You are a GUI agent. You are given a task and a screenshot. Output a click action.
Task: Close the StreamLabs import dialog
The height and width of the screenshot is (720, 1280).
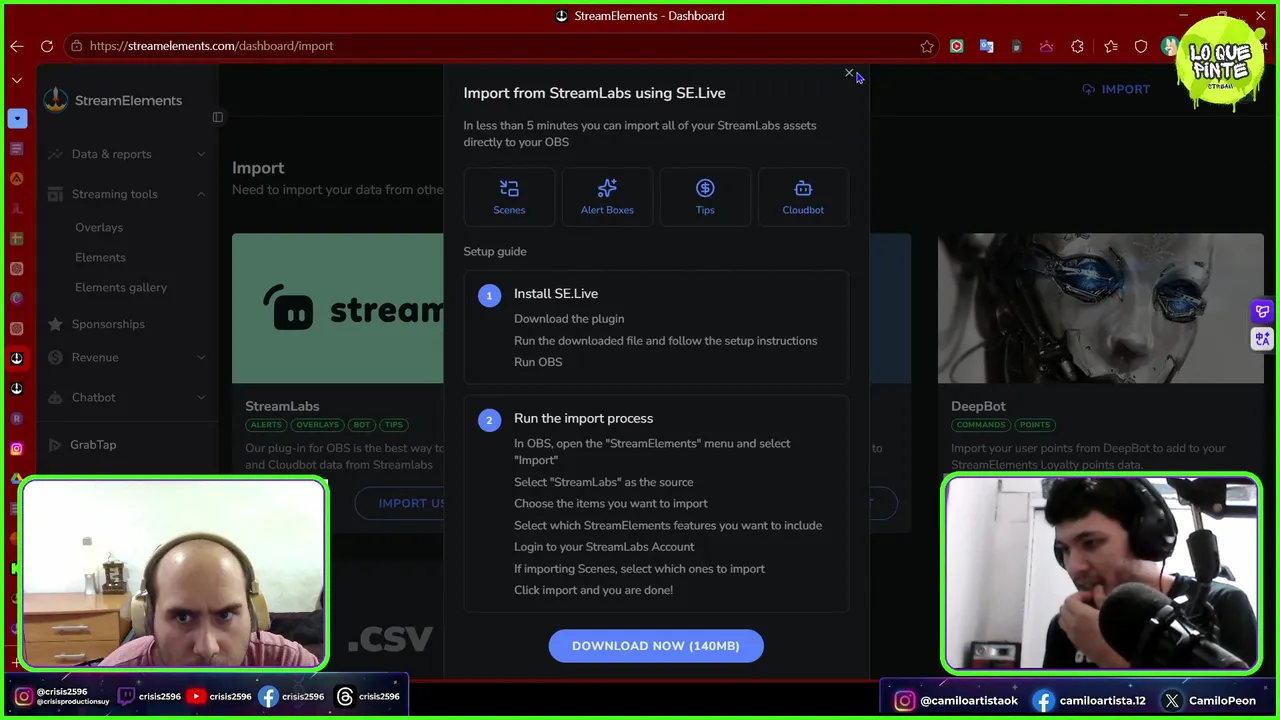coord(849,73)
